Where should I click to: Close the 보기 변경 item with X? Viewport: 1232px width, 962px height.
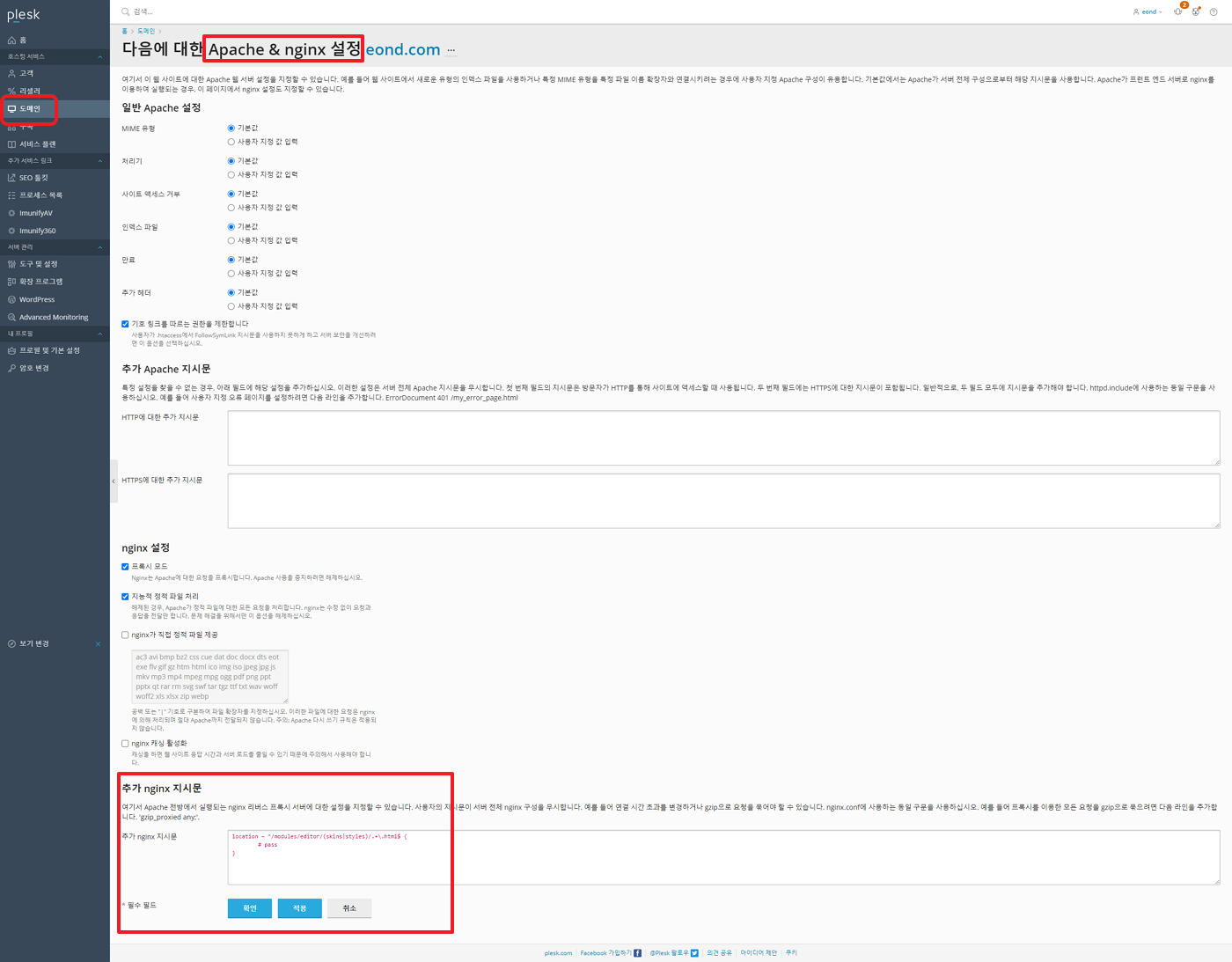point(98,643)
